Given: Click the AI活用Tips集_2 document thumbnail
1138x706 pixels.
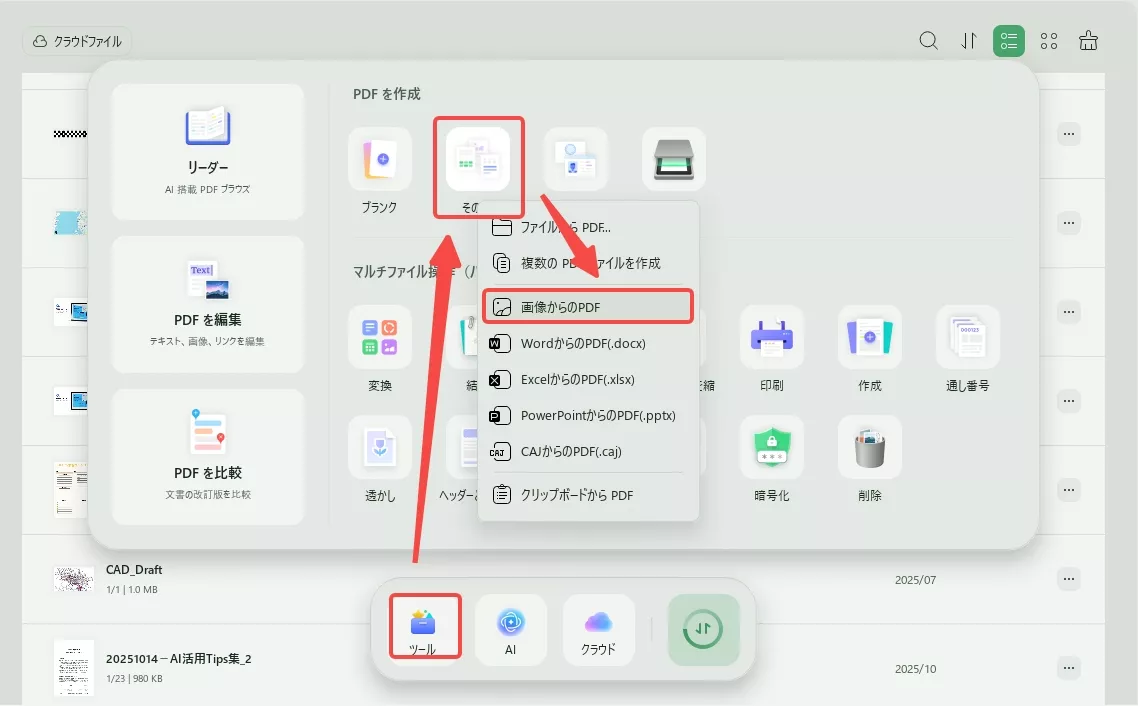Looking at the screenshot, I should 73,668.
